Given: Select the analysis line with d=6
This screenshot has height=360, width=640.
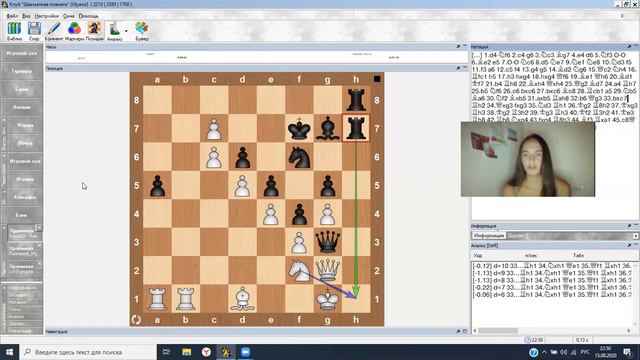Looking at the screenshot, I should [x=553, y=294].
